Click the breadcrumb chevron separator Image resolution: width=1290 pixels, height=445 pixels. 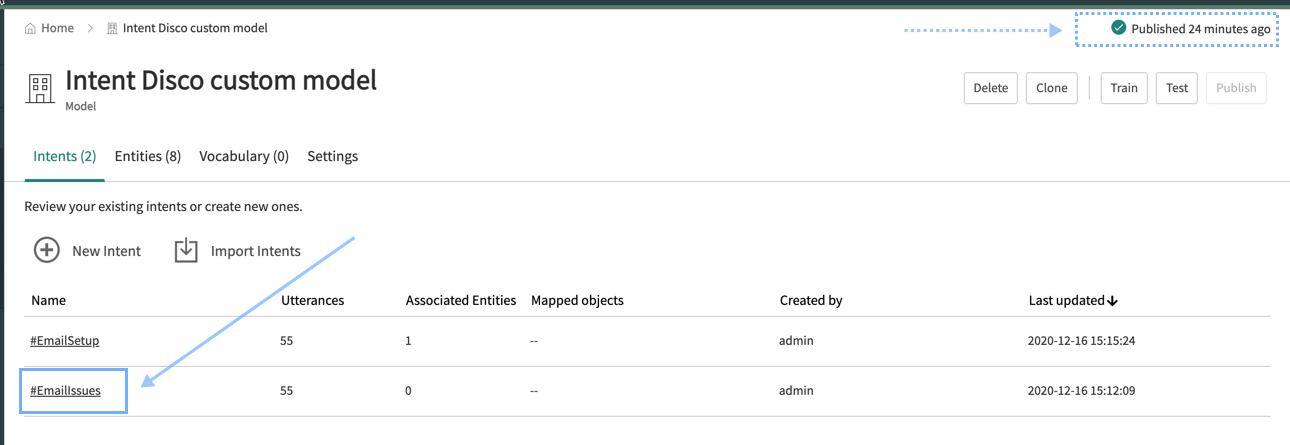pos(90,28)
